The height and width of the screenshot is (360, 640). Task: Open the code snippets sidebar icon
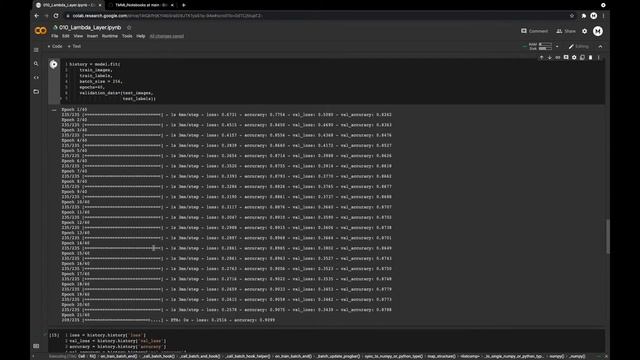coord(36,78)
